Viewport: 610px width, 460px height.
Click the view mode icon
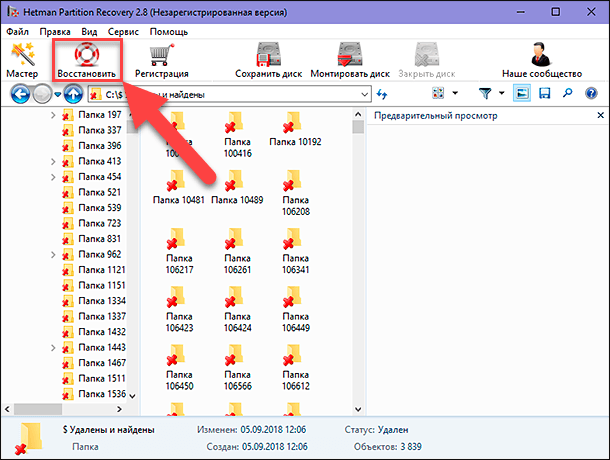tap(438, 93)
